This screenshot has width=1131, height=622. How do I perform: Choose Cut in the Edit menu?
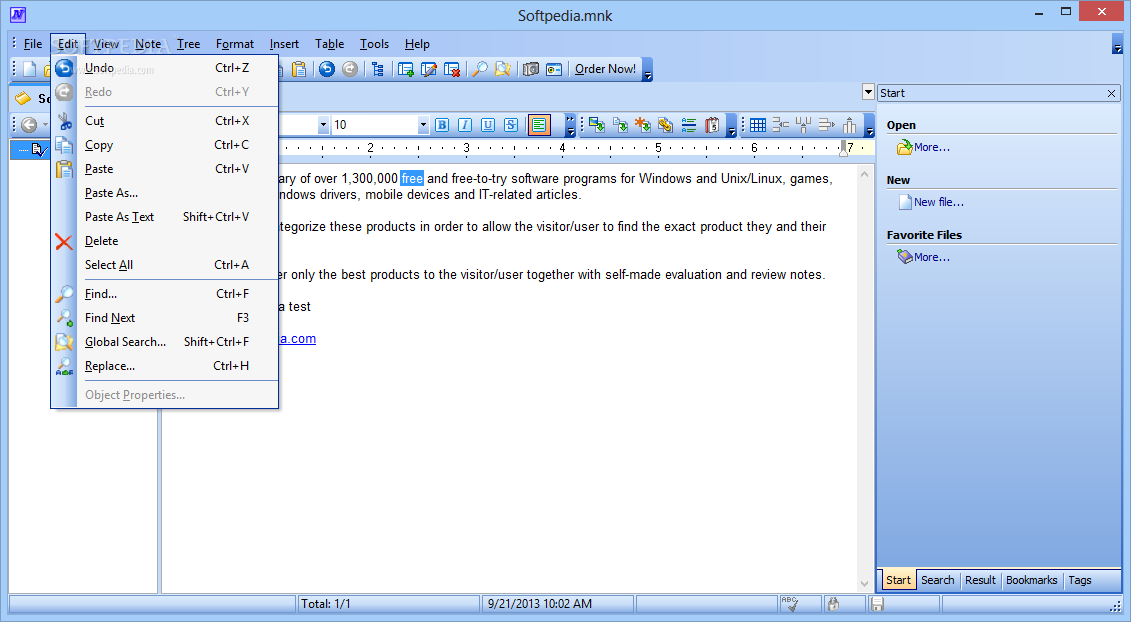click(164, 121)
